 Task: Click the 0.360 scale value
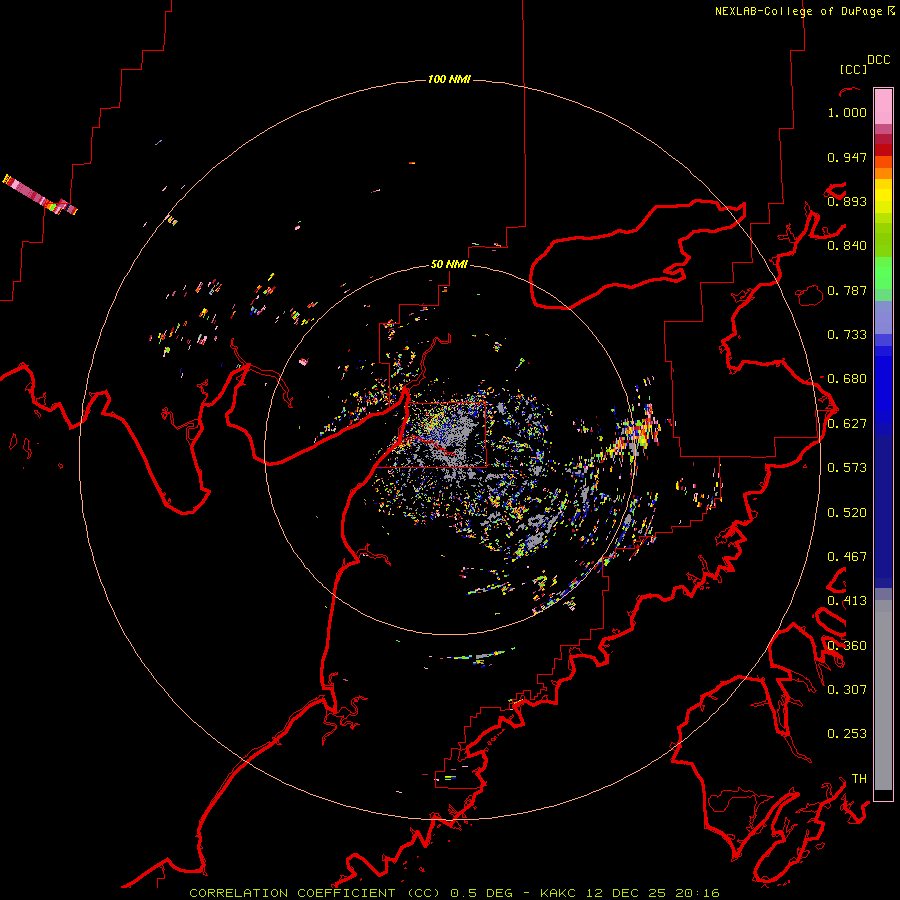[x=847, y=646]
